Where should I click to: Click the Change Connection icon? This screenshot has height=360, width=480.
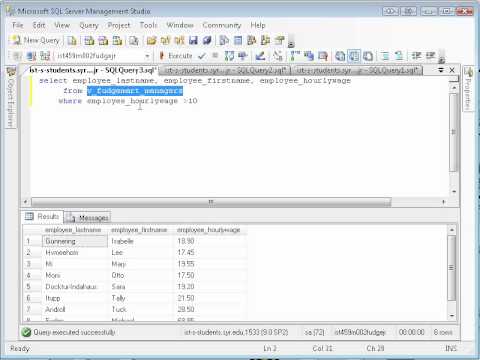pyautogui.click(x=45, y=56)
